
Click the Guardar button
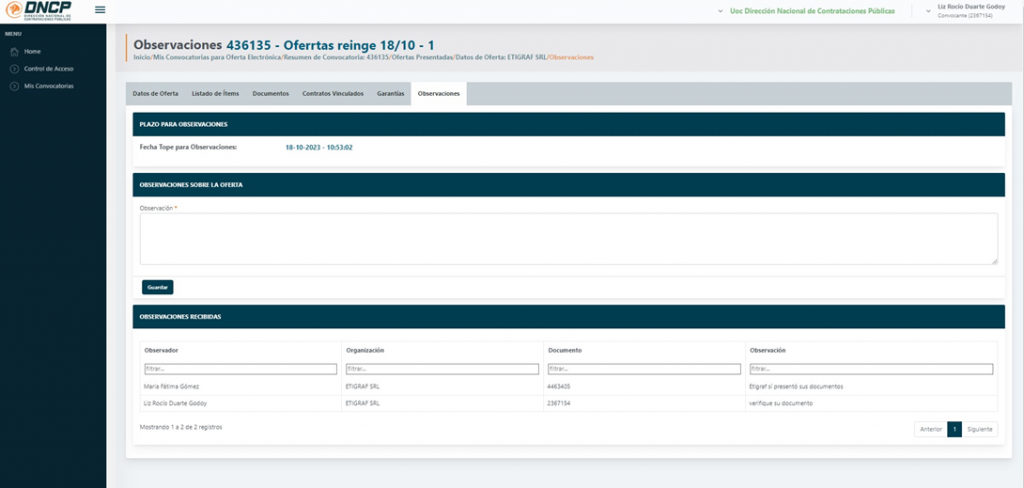(157, 287)
